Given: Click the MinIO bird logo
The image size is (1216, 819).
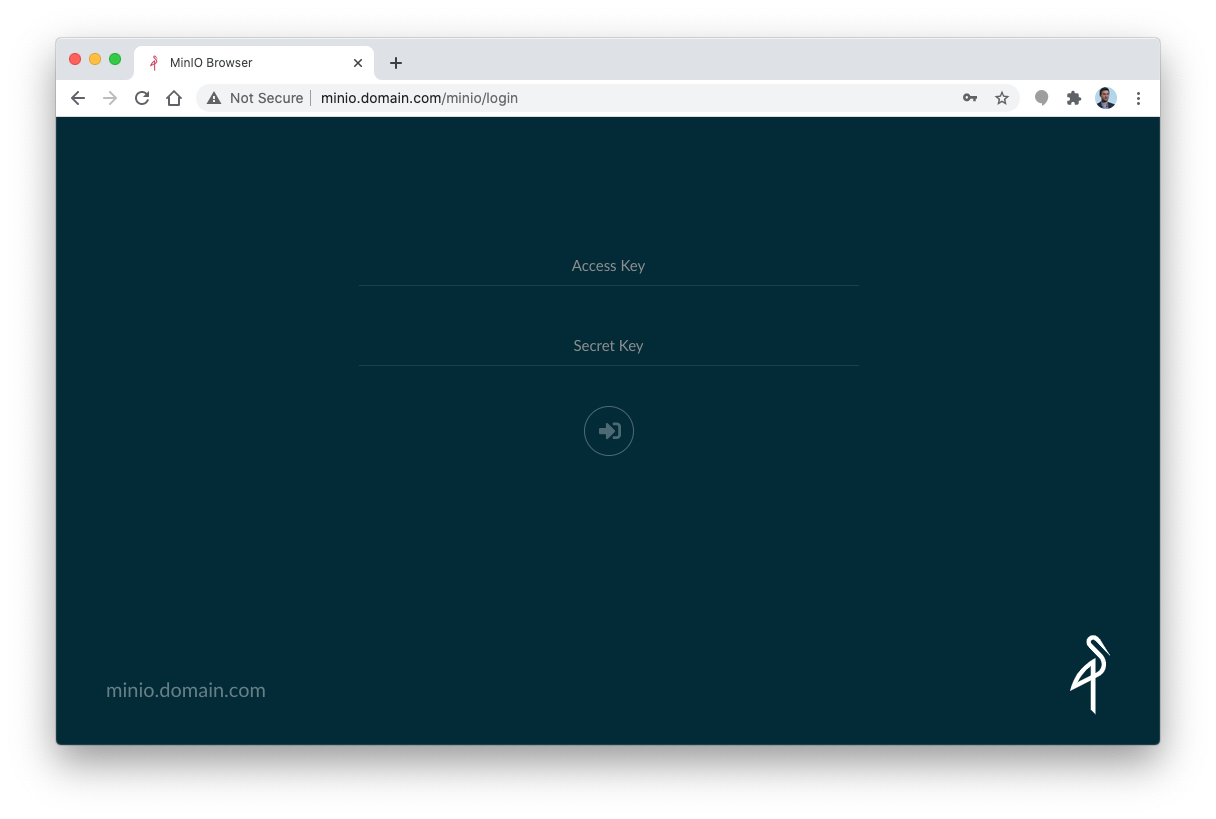Looking at the screenshot, I should [x=1090, y=674].
